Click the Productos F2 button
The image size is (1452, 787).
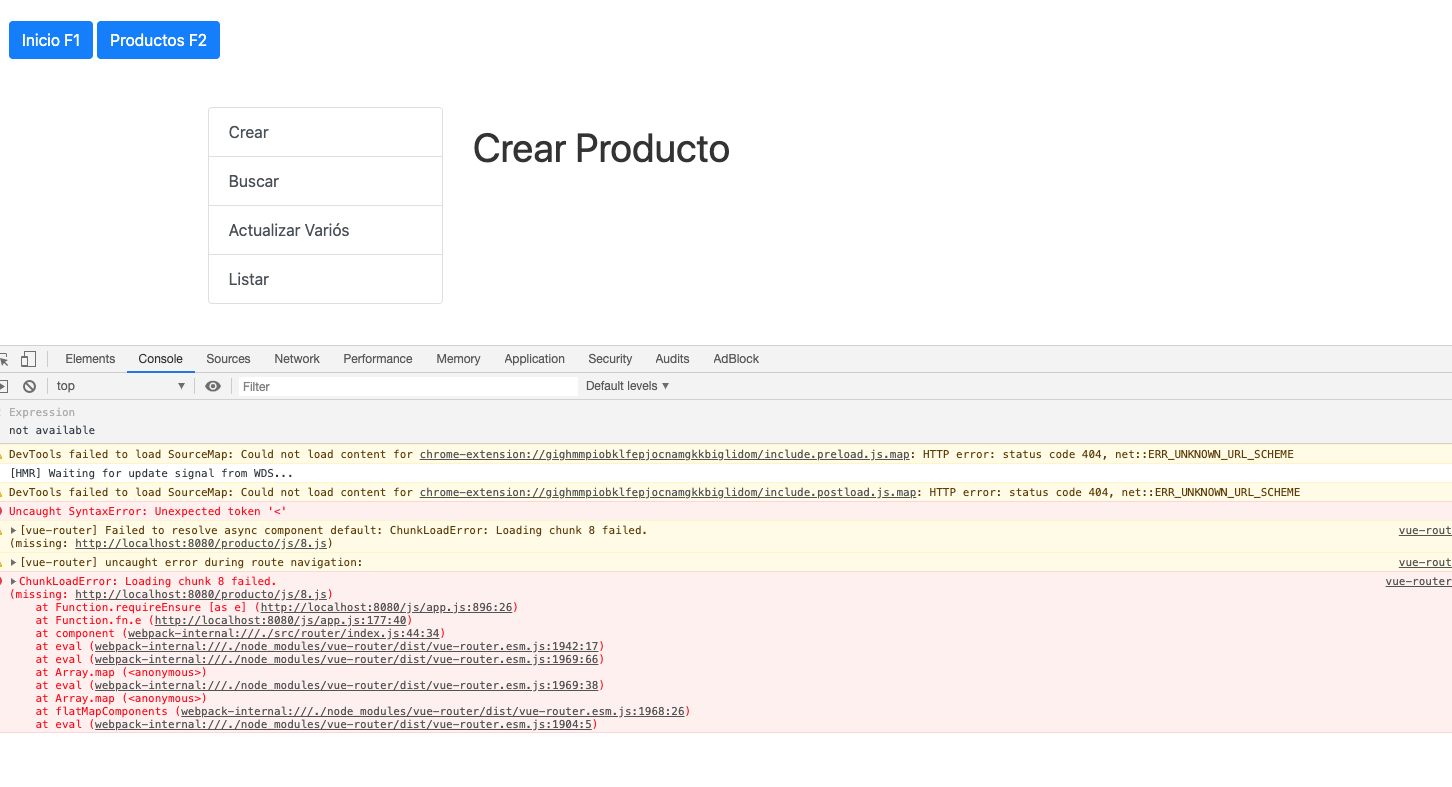pyautogui.click(x=158, y=40)
